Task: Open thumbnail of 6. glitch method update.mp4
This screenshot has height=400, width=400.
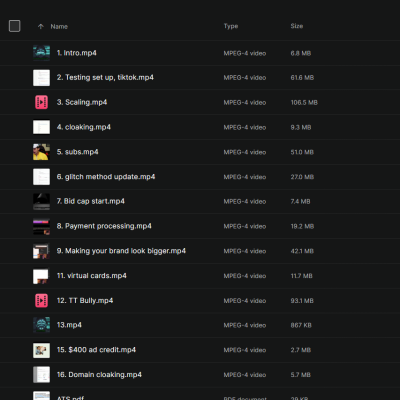Action: coord(41,177)
